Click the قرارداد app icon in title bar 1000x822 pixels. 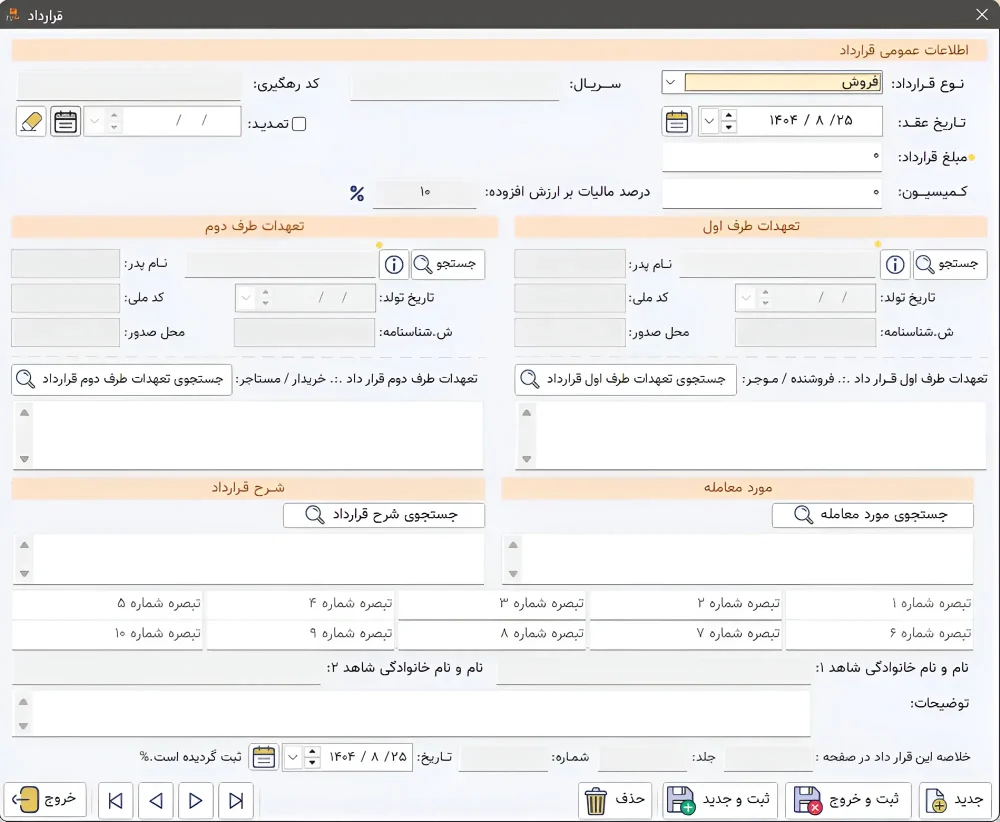tap(13, 15)
